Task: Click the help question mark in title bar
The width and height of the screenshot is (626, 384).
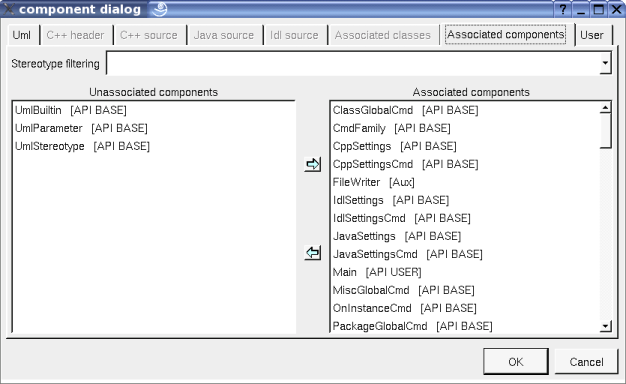Action: point(563,9)
